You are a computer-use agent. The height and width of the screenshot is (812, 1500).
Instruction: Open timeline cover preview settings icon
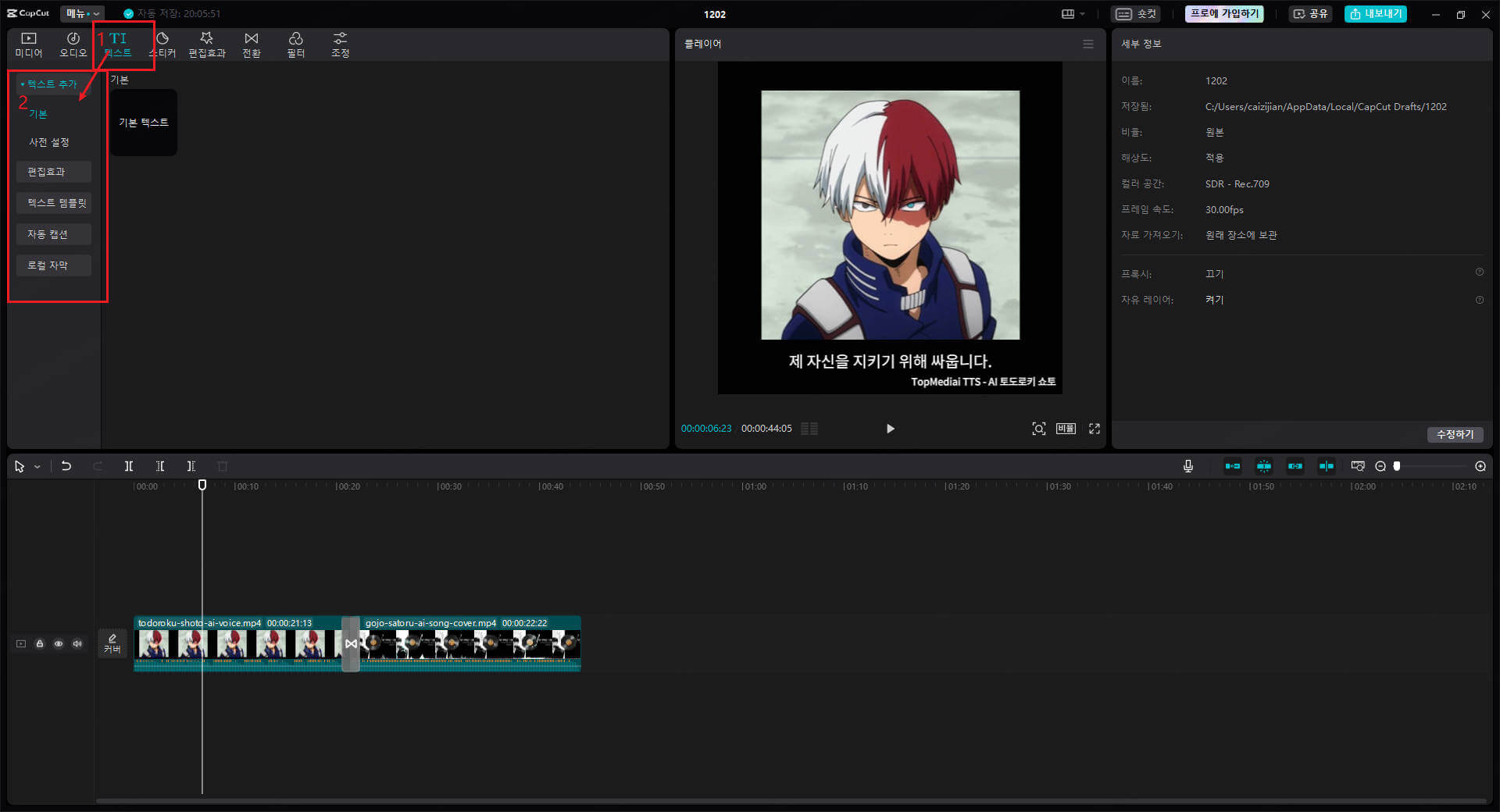pyautogui.click(x=1358, y=466)
